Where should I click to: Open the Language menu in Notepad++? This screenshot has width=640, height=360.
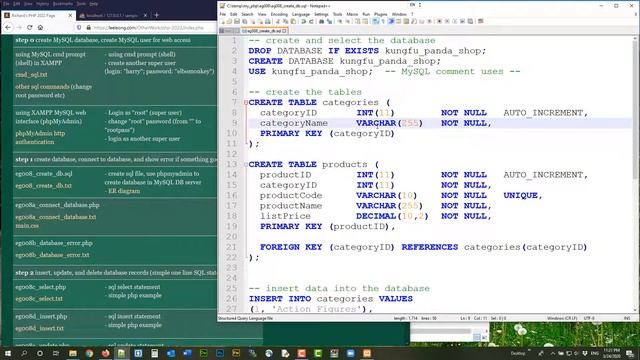click(301, 14)
